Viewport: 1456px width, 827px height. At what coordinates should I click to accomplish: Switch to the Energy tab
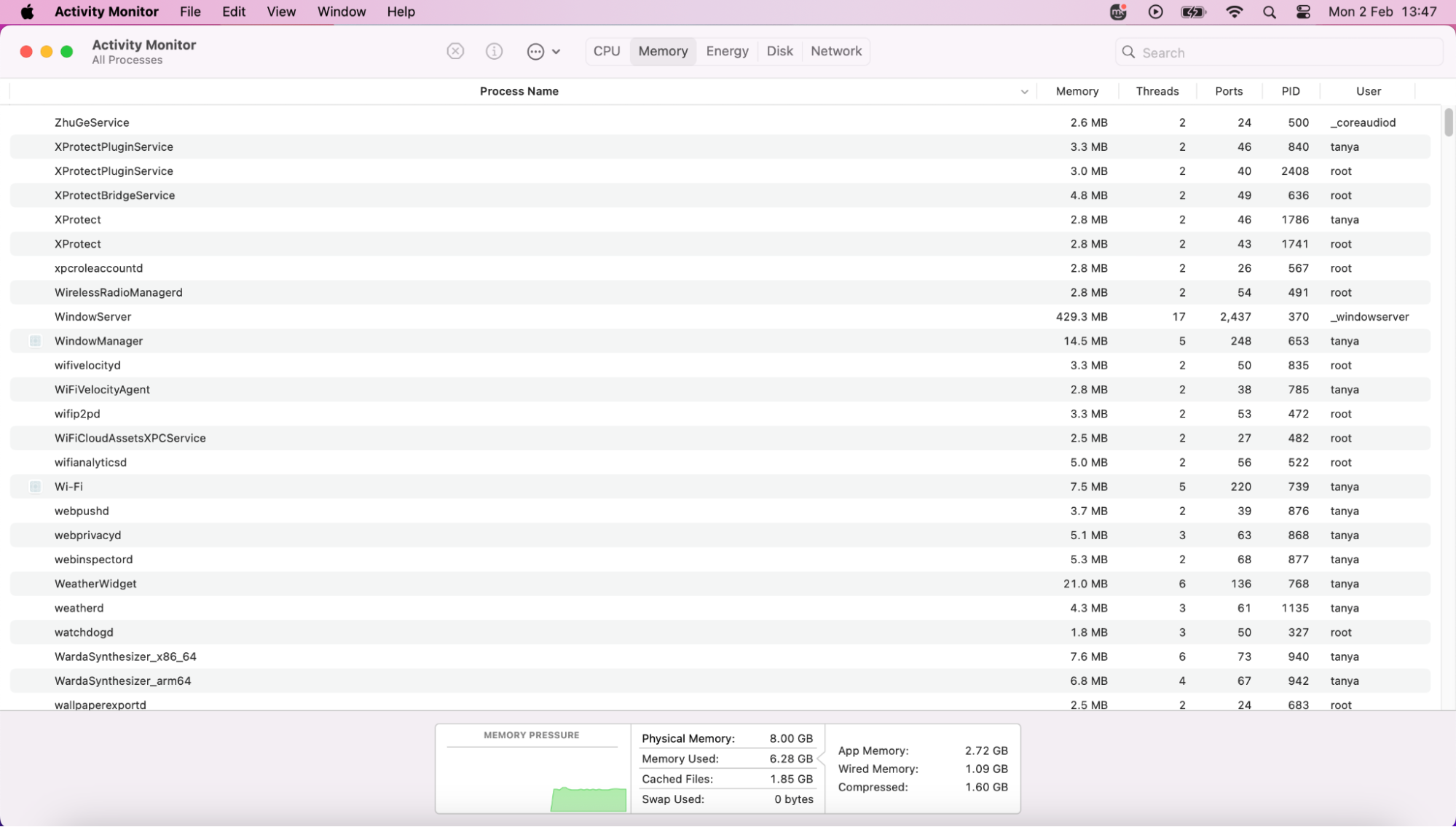pyautogui.click(x=727, y=51)
